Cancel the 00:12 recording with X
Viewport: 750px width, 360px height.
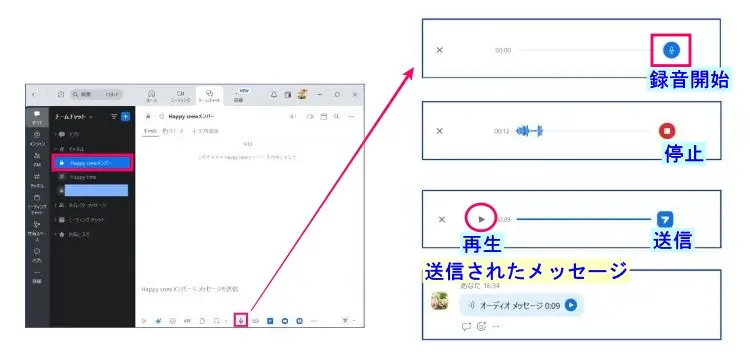(x=440, y=131)
